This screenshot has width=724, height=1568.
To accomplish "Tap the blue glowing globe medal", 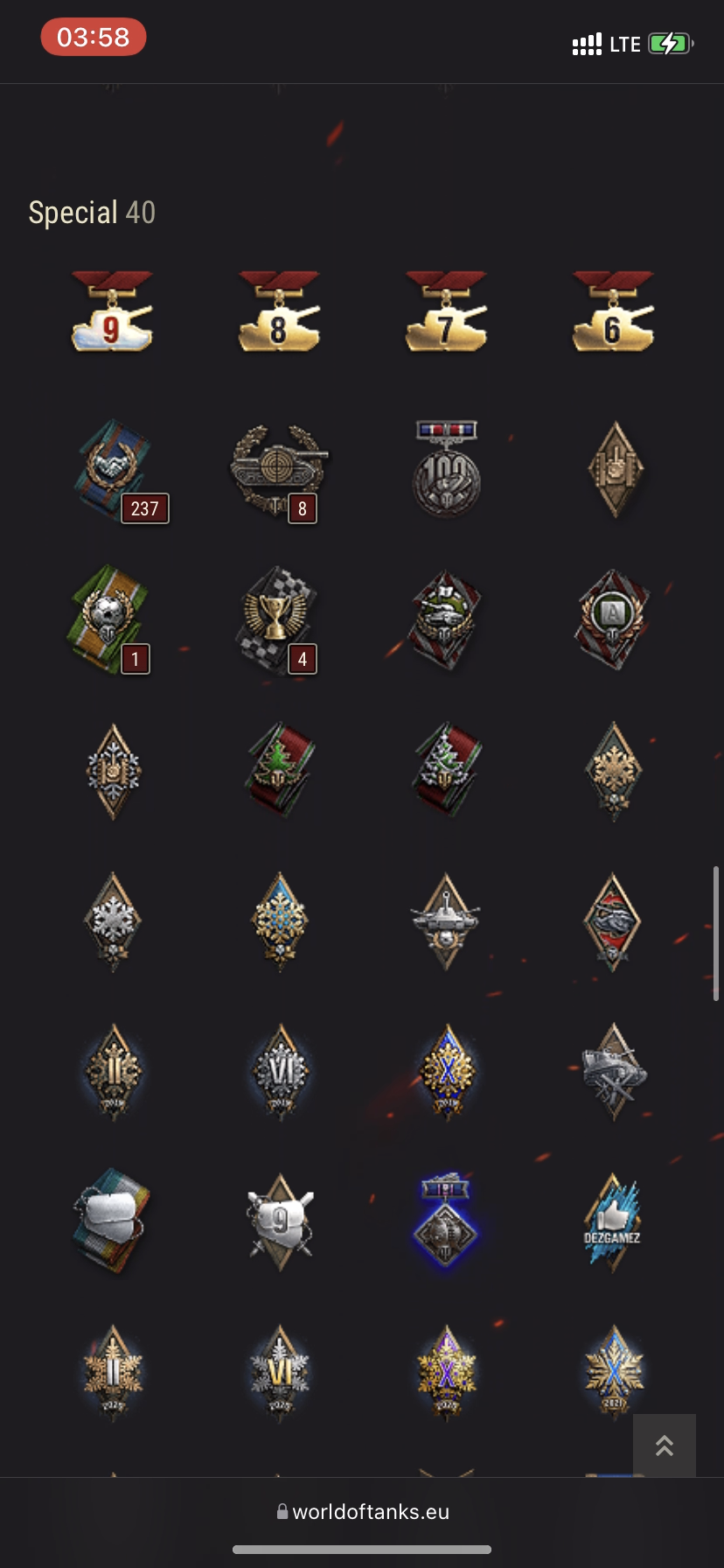I will (446, 1220).
